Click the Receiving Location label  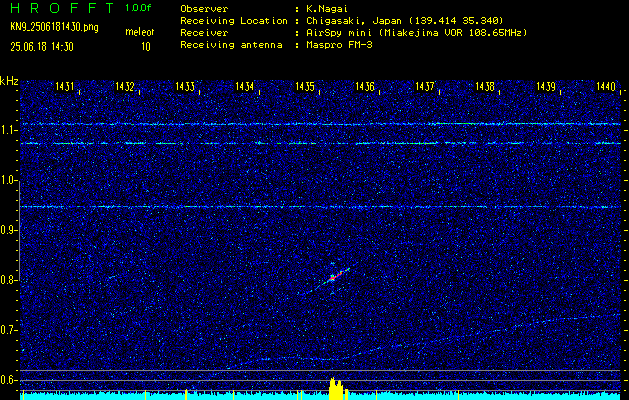234,20
